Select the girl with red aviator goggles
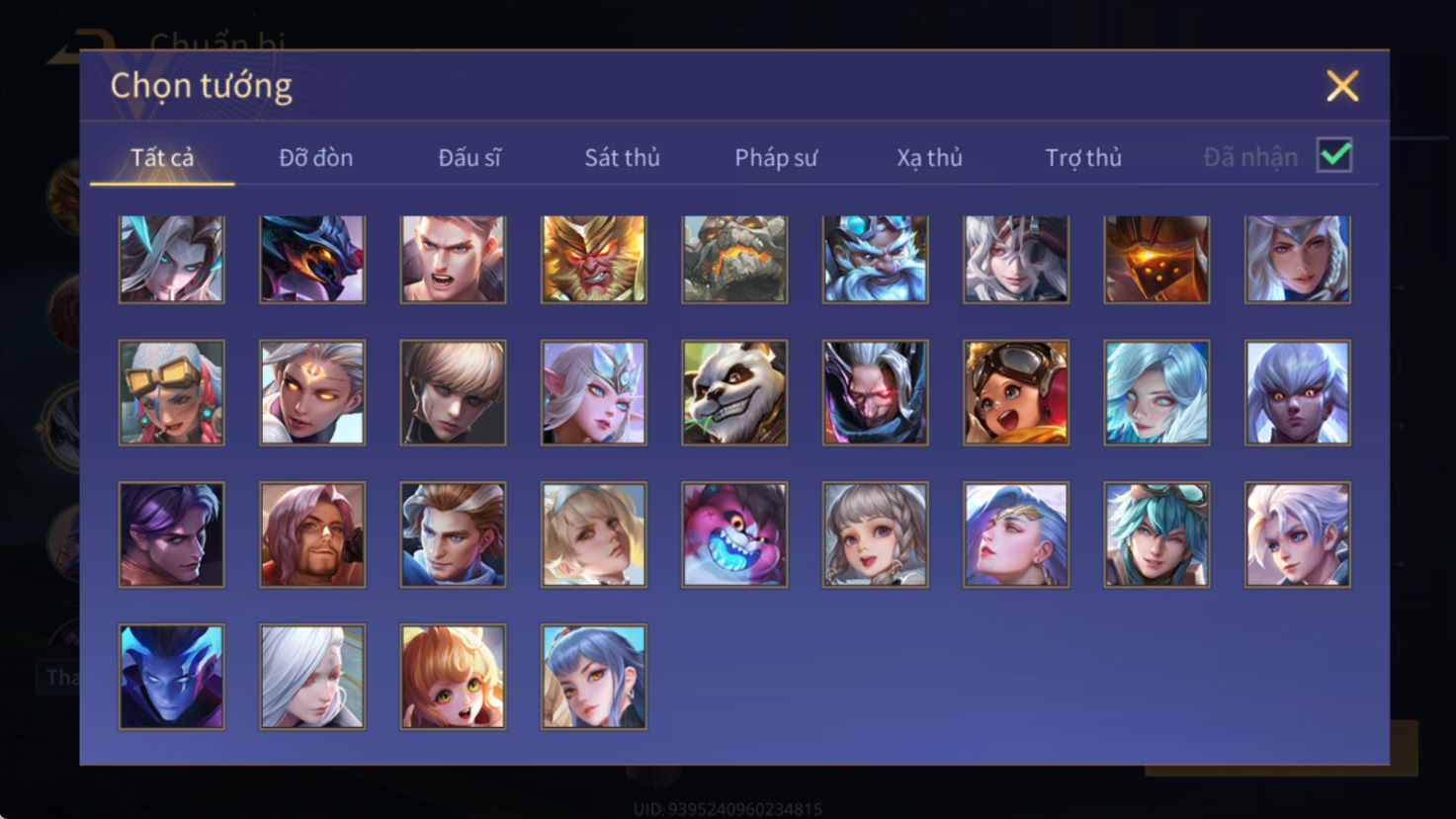Viewport: 1456px width, 819px height. click(x=1016, y=393)
